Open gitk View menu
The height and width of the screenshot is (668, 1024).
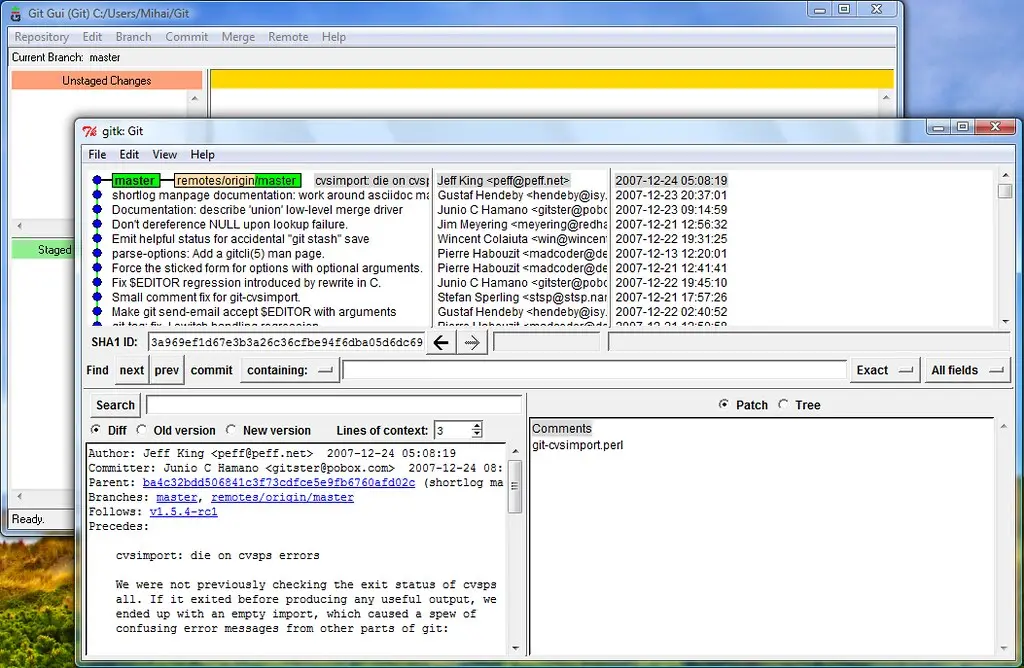(165, 155)
